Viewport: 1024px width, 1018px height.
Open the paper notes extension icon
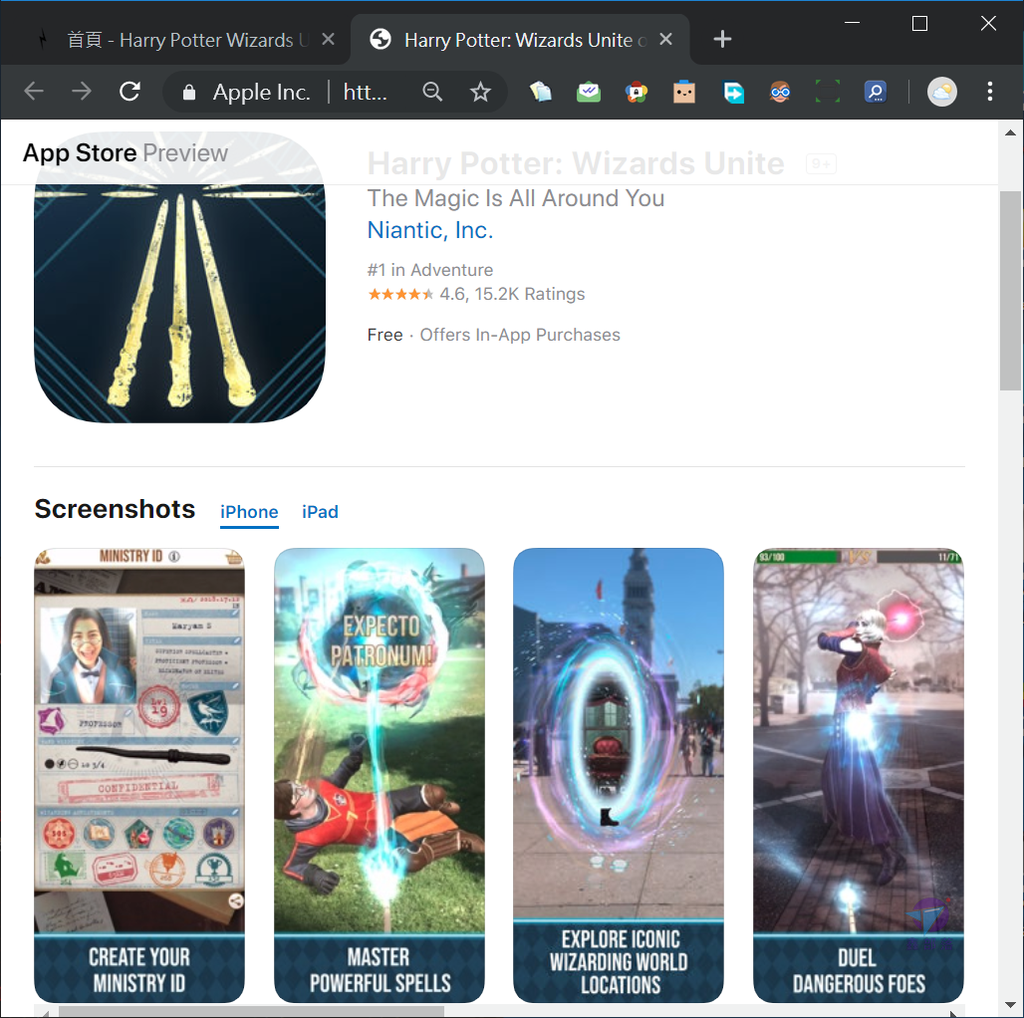coord(540,92)
